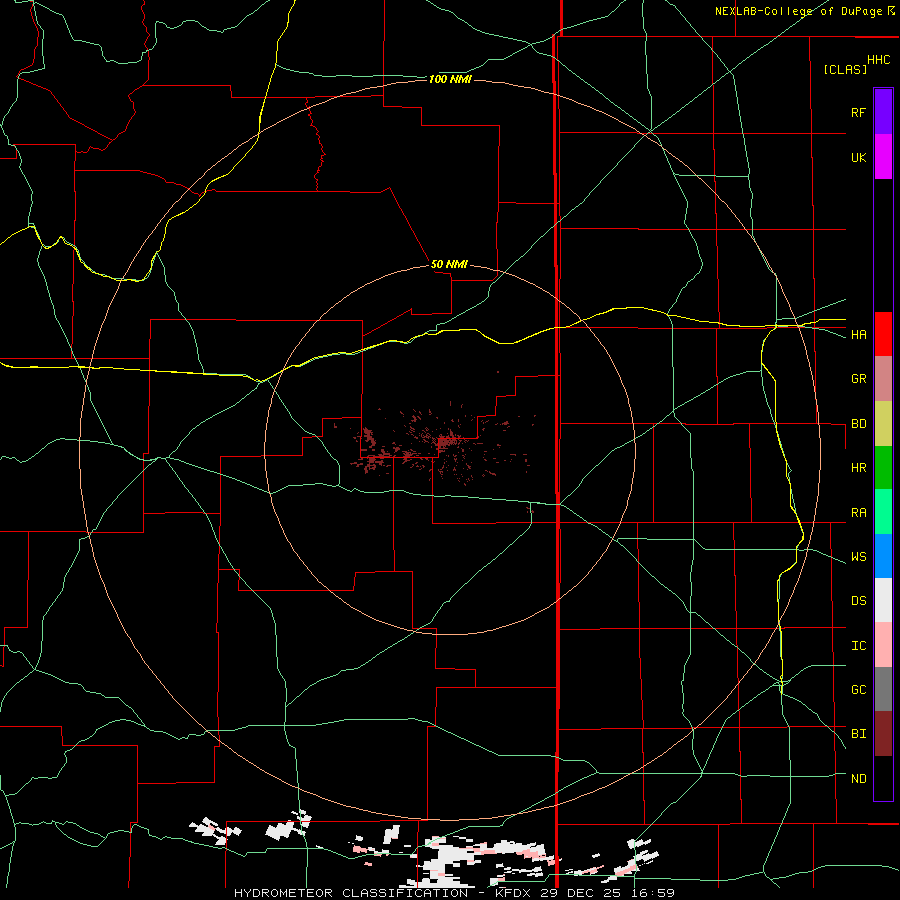Click the BI legend label
The image size is (900, 900).
tap(858, 734)
